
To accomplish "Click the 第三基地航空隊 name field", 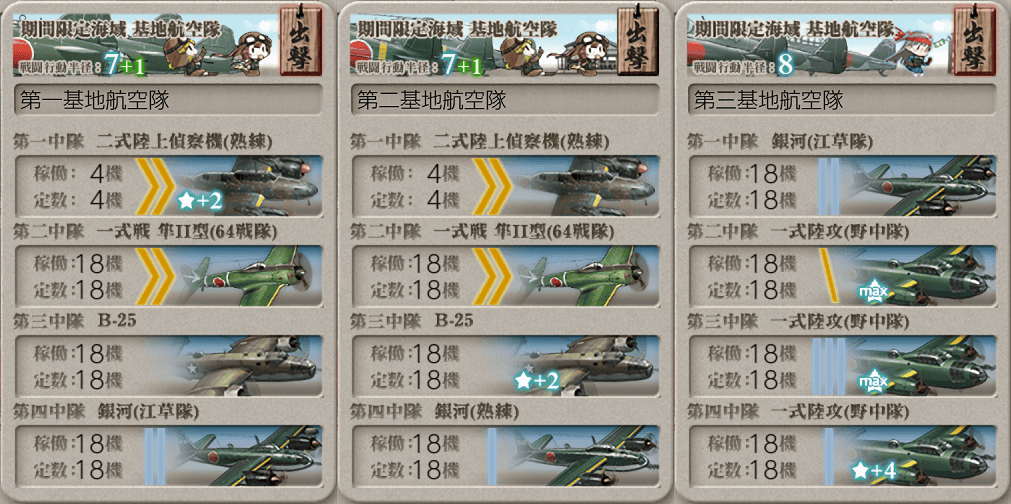I will 842,100.
